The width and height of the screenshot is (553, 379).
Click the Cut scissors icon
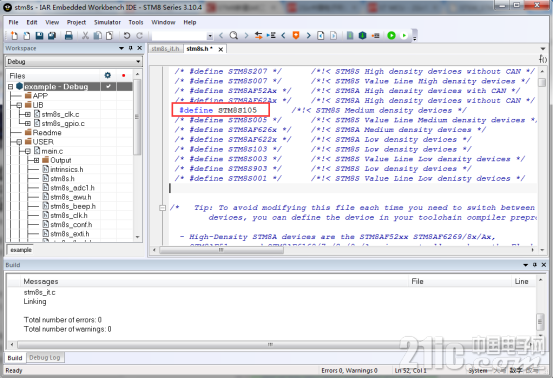pyautogui.click(x=85, y=36)
